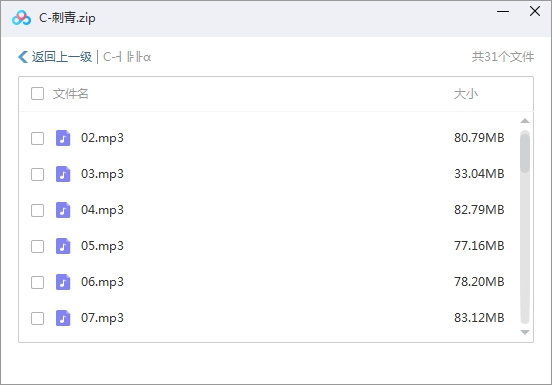Image resolution: width=552 pixels, height=385 pixels.
Task: Click the 返回上一级 link
Action: coord(62,57)
